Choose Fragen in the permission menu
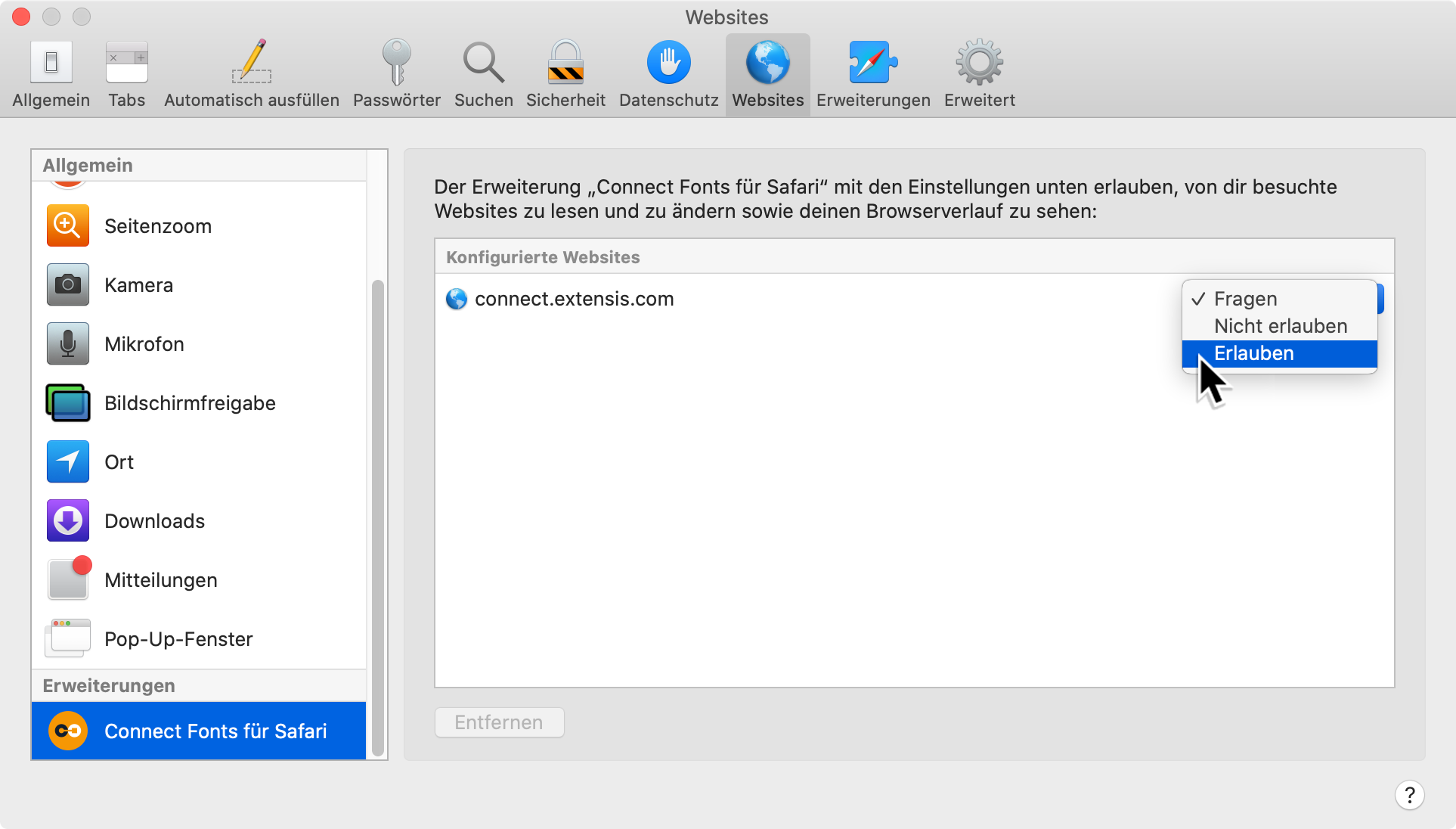 (1279, 299)
